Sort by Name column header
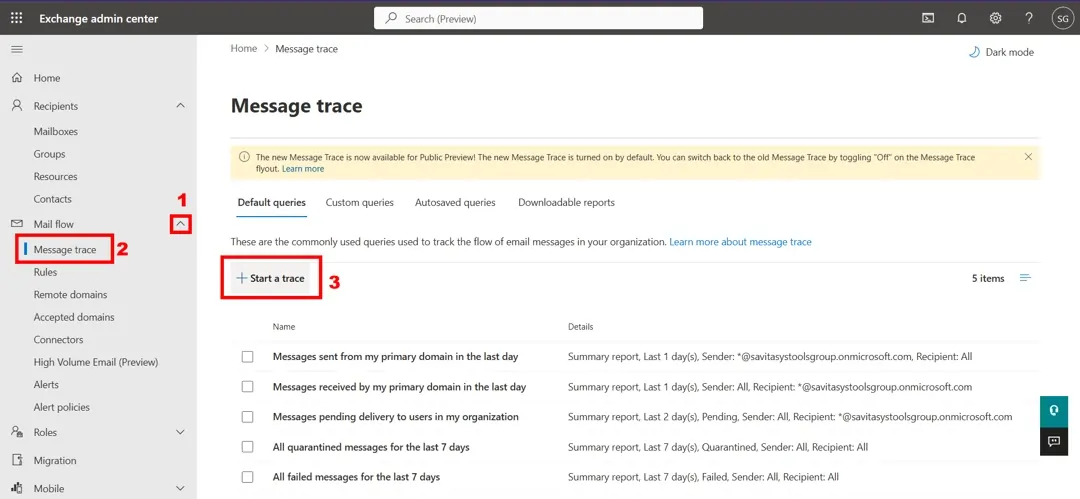 pos(284,327)
